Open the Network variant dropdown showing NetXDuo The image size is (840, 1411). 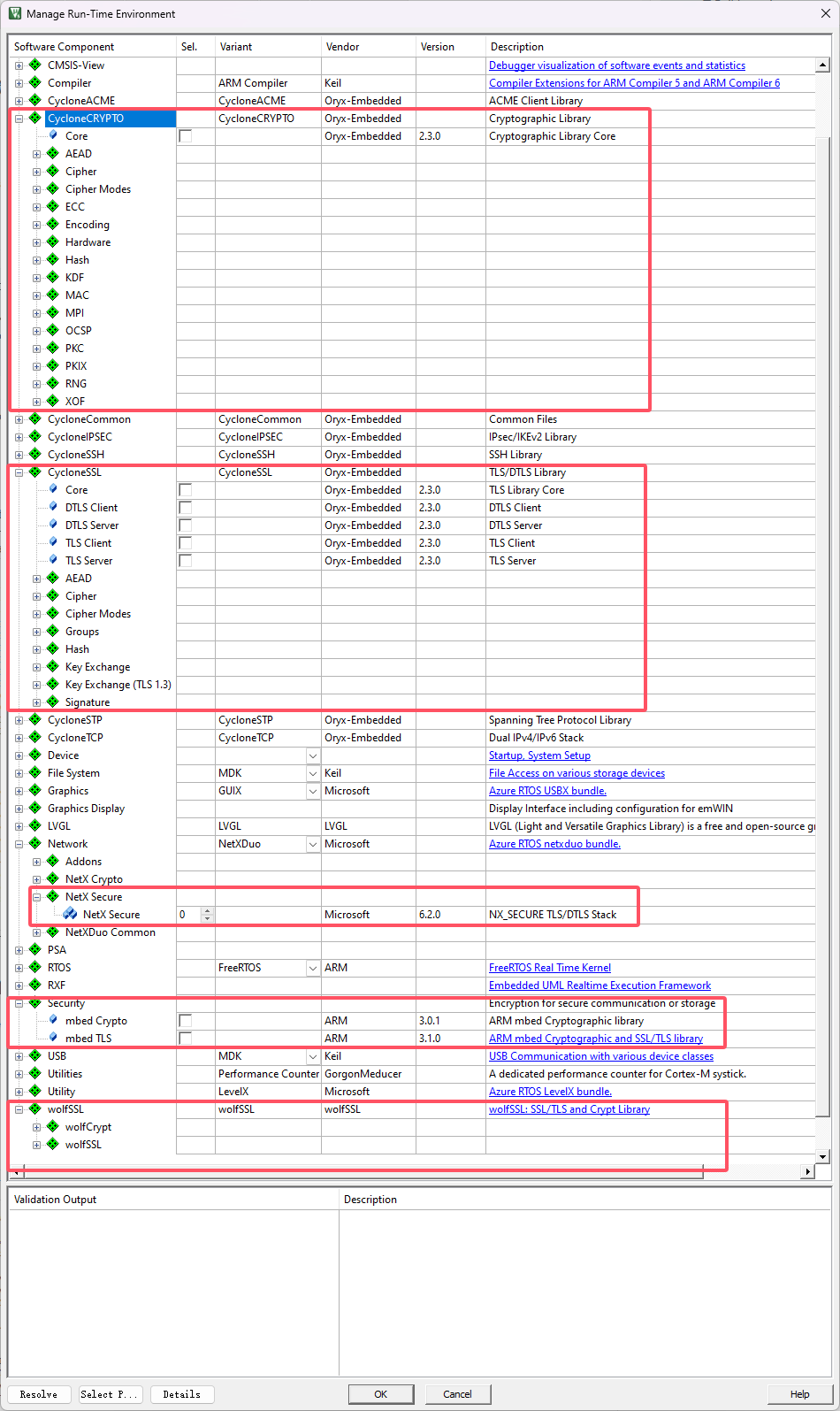point(312,844)
